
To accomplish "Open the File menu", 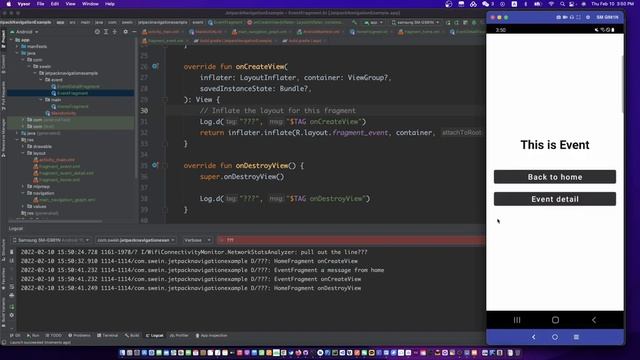I will 40,4.
